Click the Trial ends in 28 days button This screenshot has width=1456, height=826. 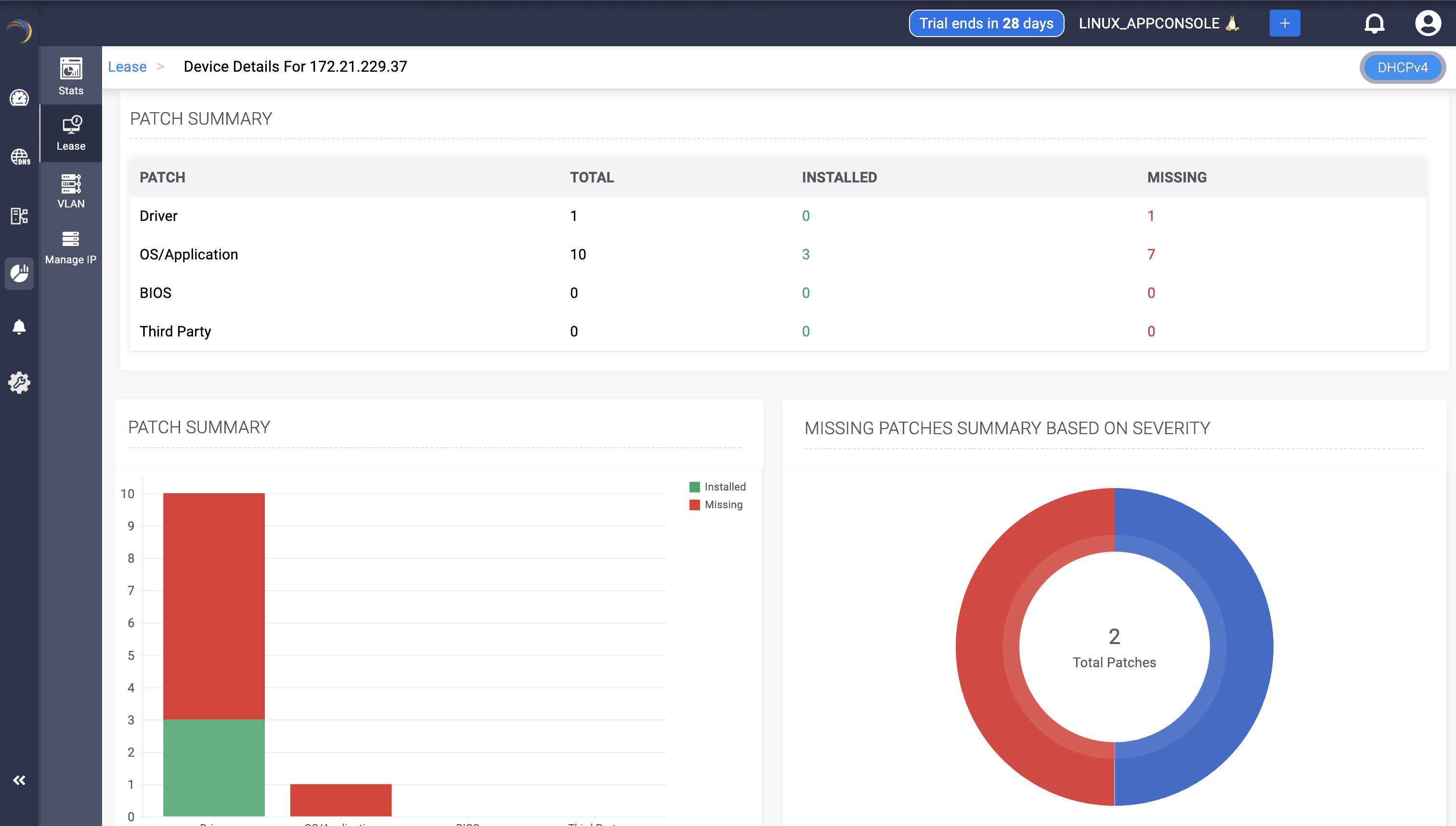[x=986, y=23]
